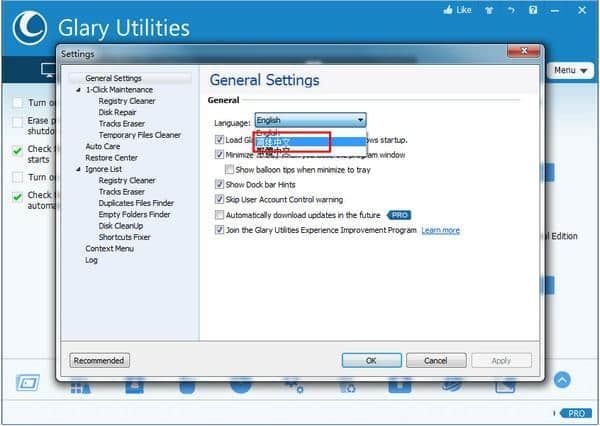Collapse the Ignore List tree node

pos(77,169)
